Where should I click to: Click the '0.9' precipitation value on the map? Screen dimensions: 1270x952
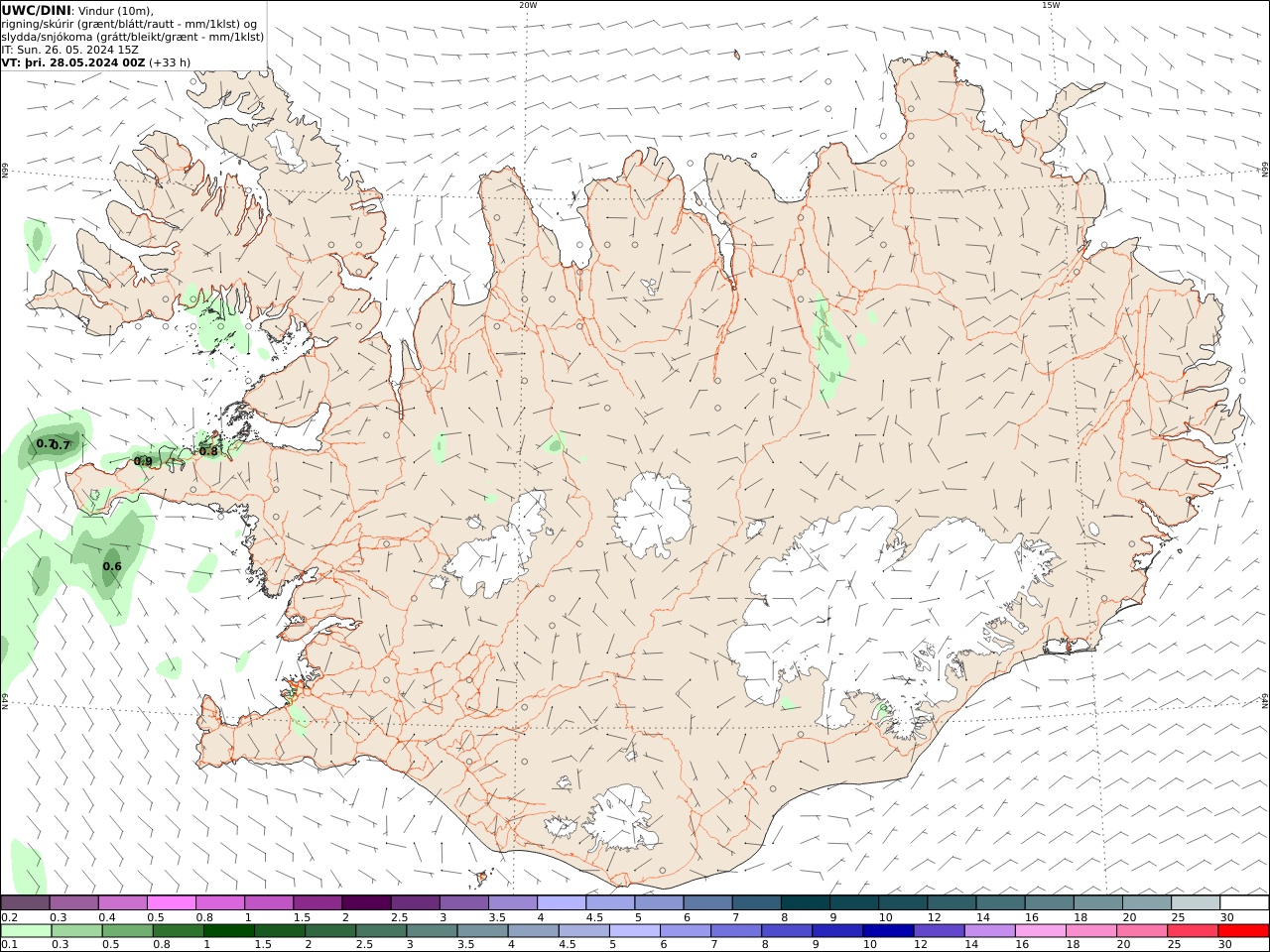tap(143, 461)
